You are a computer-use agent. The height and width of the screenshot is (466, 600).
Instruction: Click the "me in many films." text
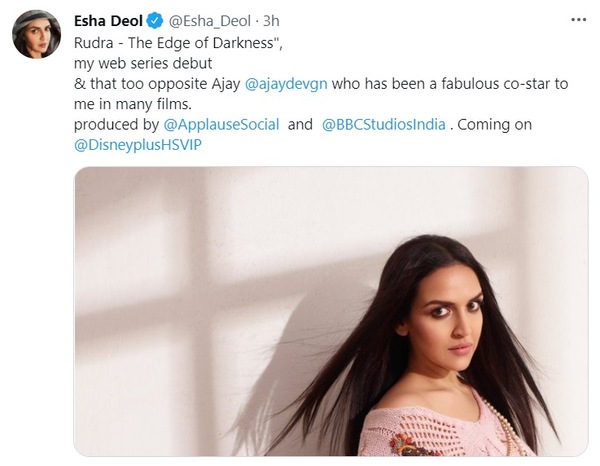click(x=132, y=105)
